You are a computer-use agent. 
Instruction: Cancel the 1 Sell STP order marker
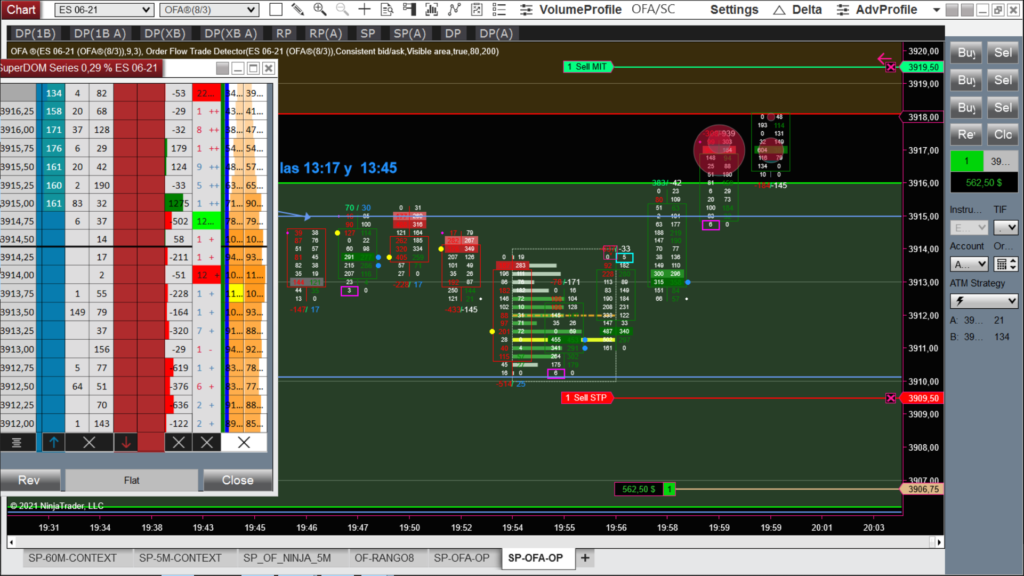[890, 398]
